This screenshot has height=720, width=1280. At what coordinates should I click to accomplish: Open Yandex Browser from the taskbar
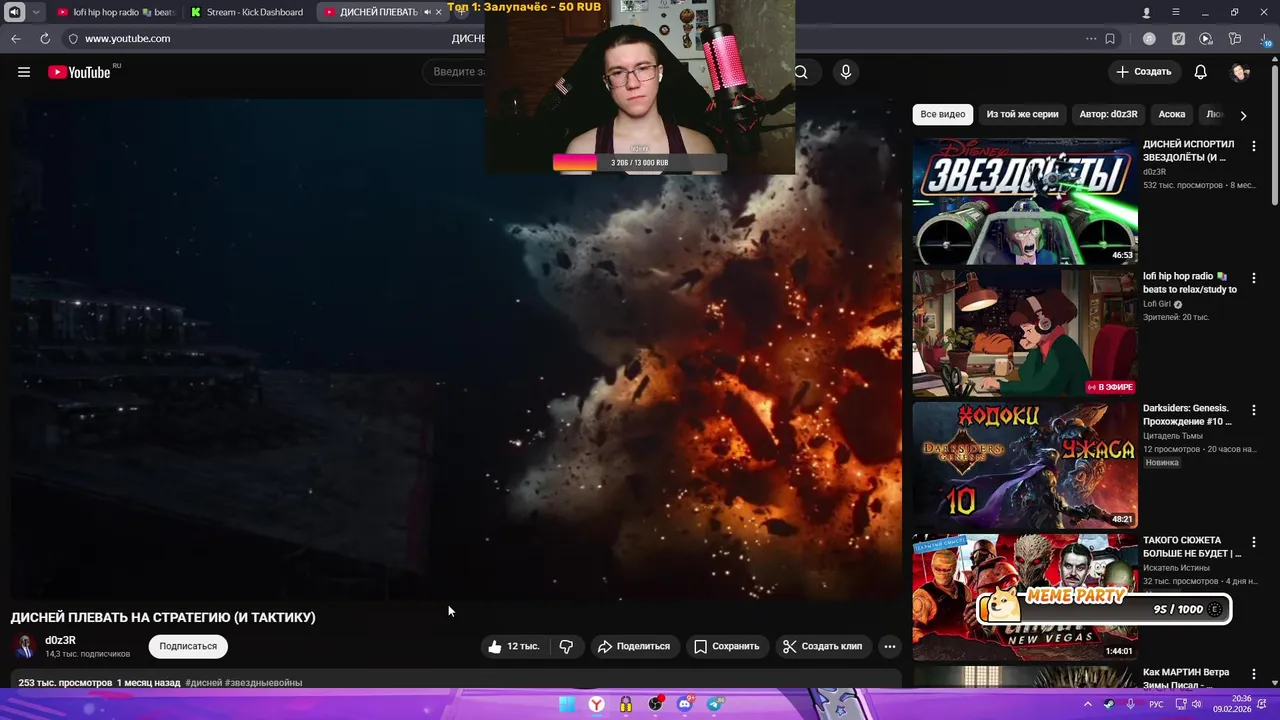tap(596, 704)
